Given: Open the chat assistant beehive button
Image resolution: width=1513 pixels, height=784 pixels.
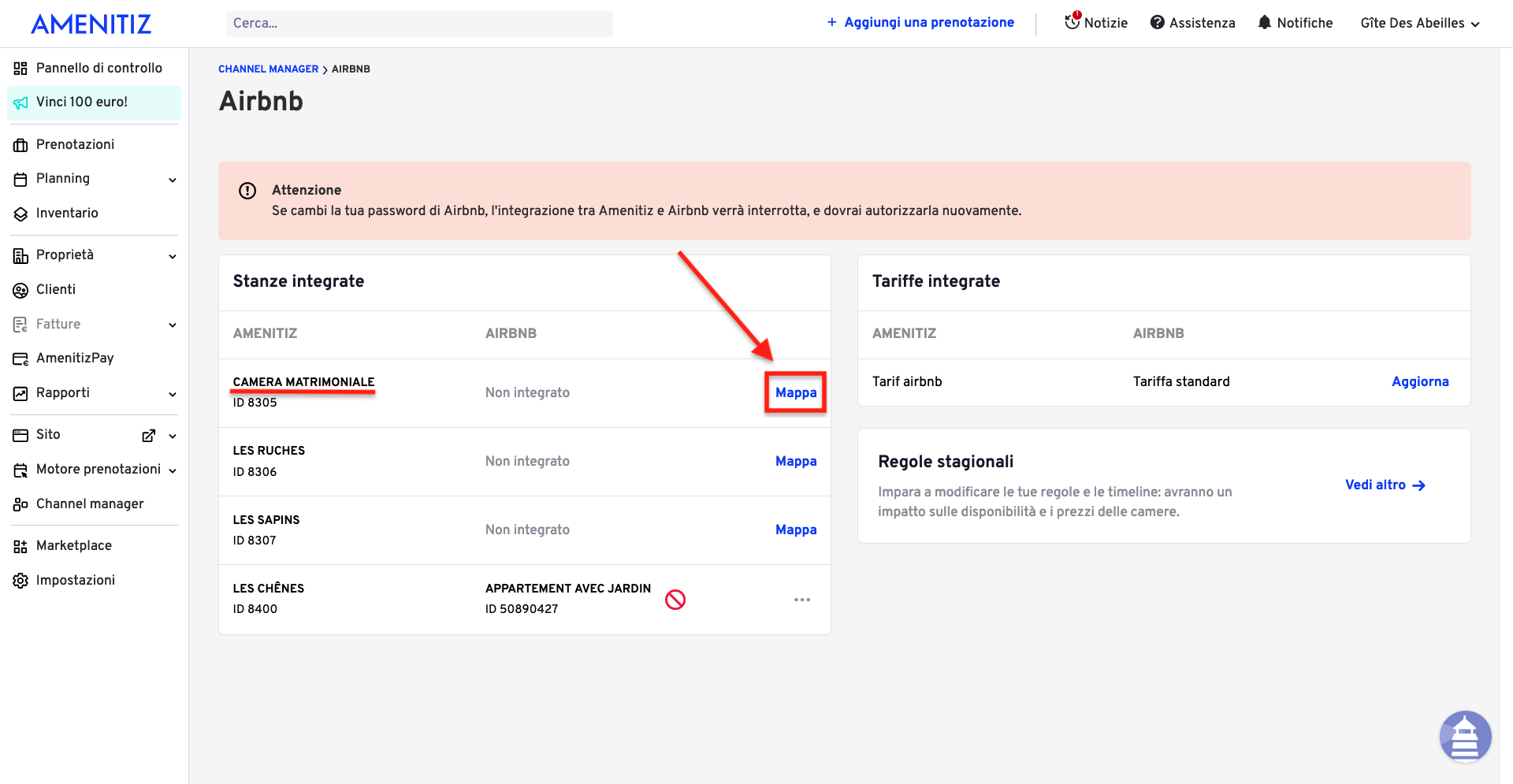Looking at the screenshot, I should pos(1465,737).
